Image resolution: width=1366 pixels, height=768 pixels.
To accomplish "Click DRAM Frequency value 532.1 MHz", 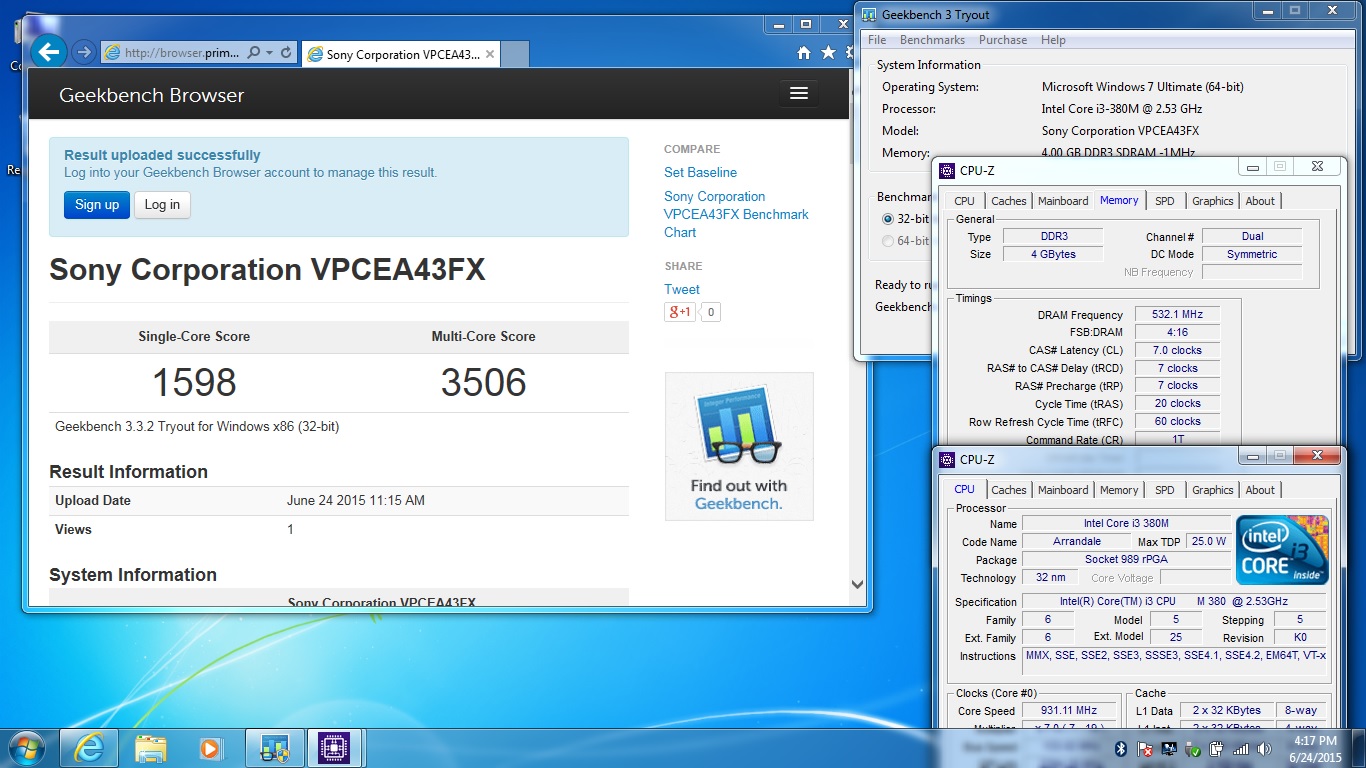I will (x=1176, y=314).
